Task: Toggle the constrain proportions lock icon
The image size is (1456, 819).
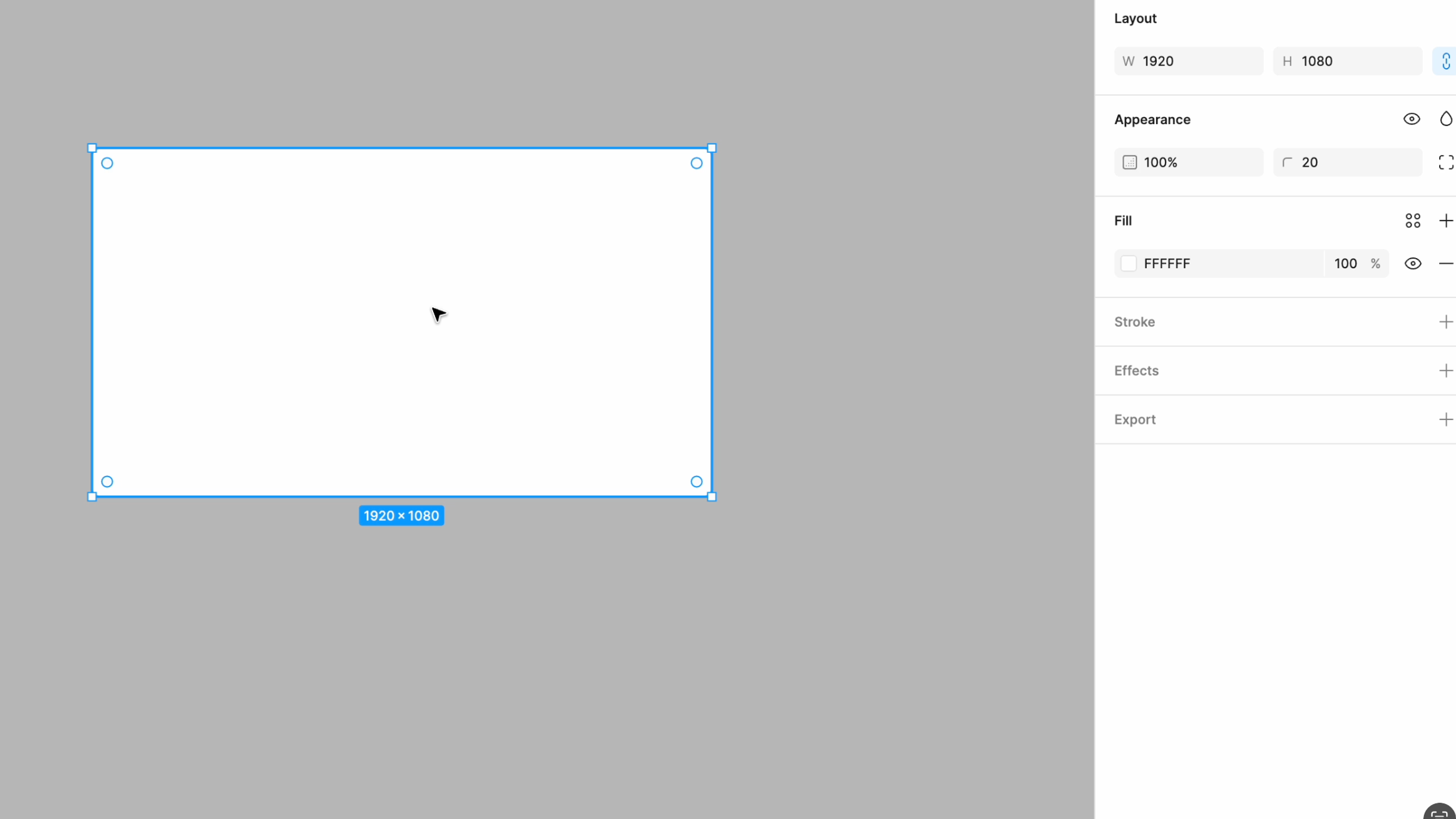Action: point(1445,61)
